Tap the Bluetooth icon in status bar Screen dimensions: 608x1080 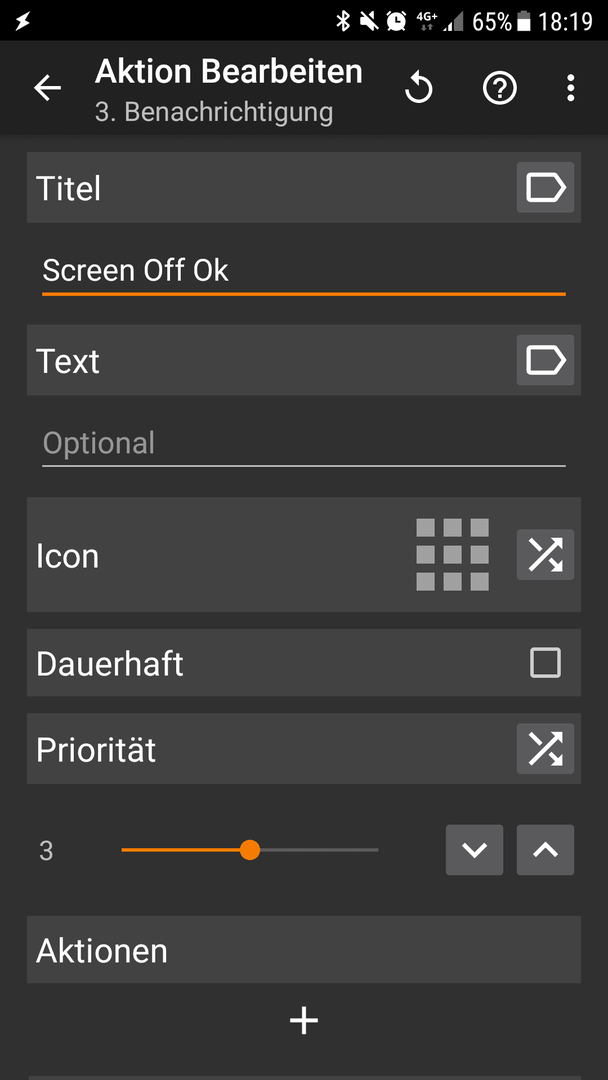342,21
